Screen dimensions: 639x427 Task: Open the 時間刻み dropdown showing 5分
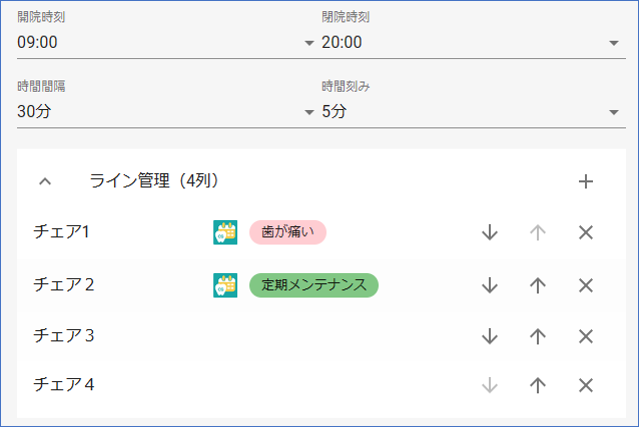pyautogui.click(x=471, y=111)
